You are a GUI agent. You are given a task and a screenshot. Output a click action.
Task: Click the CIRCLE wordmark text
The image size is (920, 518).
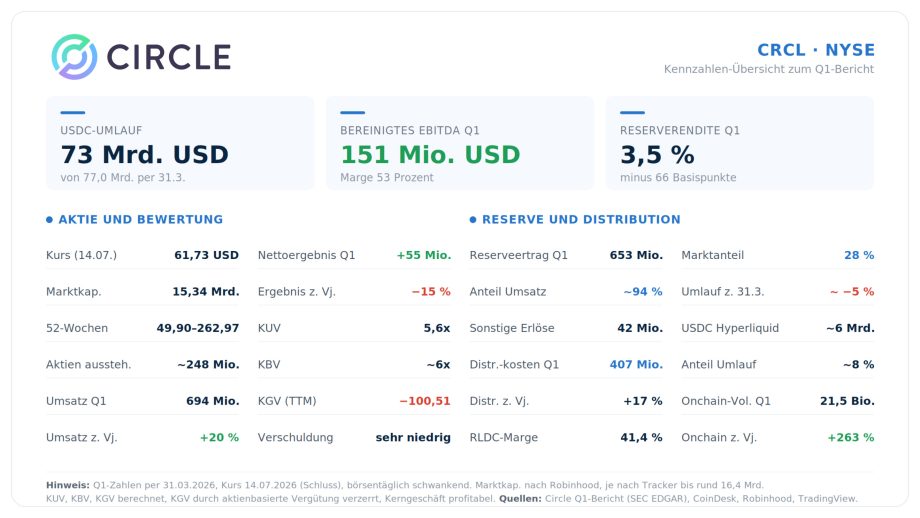pyautogui.click(x=168, y=57)
